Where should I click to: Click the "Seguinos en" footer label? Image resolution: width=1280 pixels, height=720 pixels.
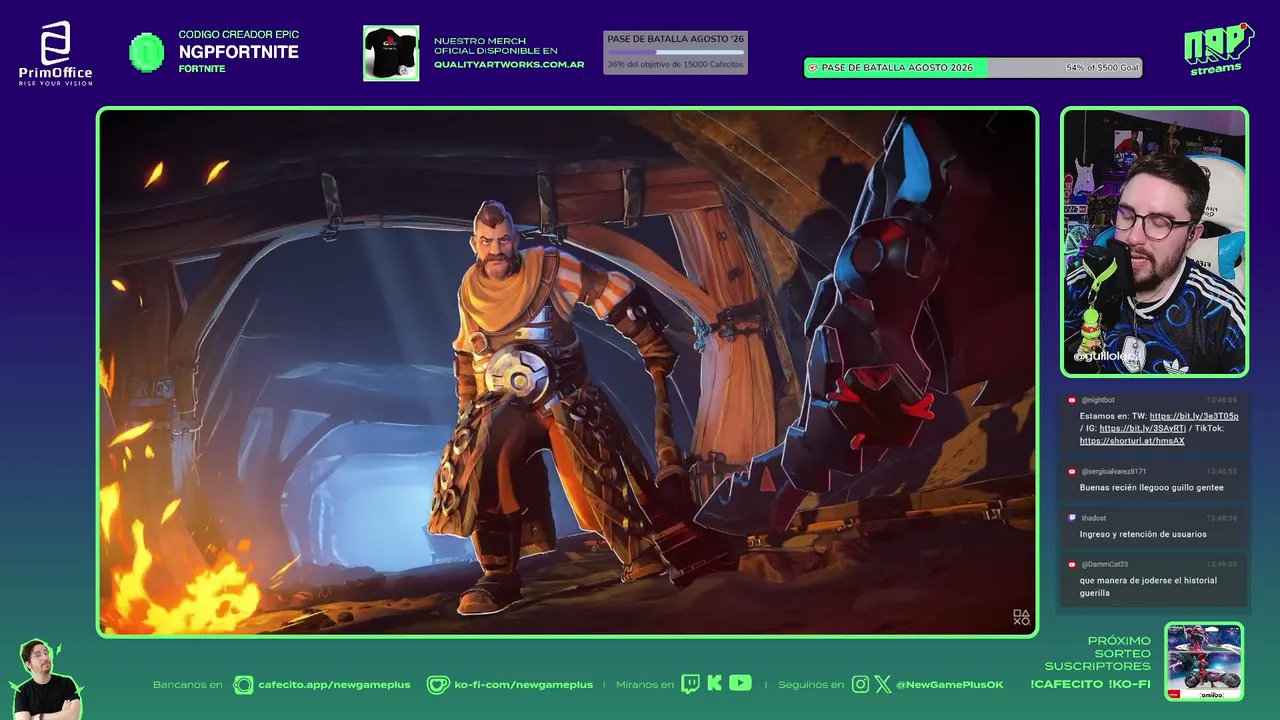[x=811, y=685]
